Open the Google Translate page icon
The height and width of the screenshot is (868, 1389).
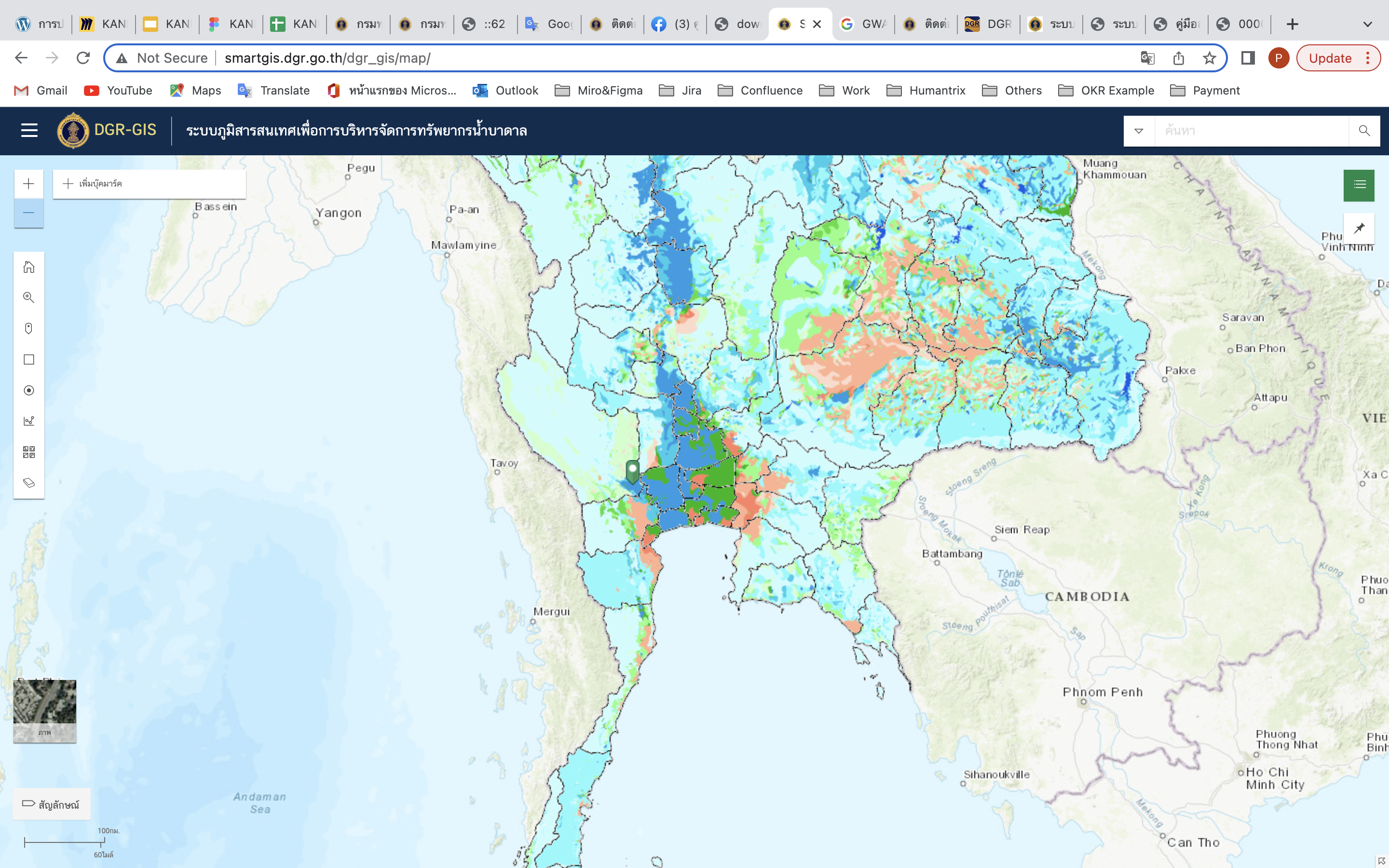1147,58
